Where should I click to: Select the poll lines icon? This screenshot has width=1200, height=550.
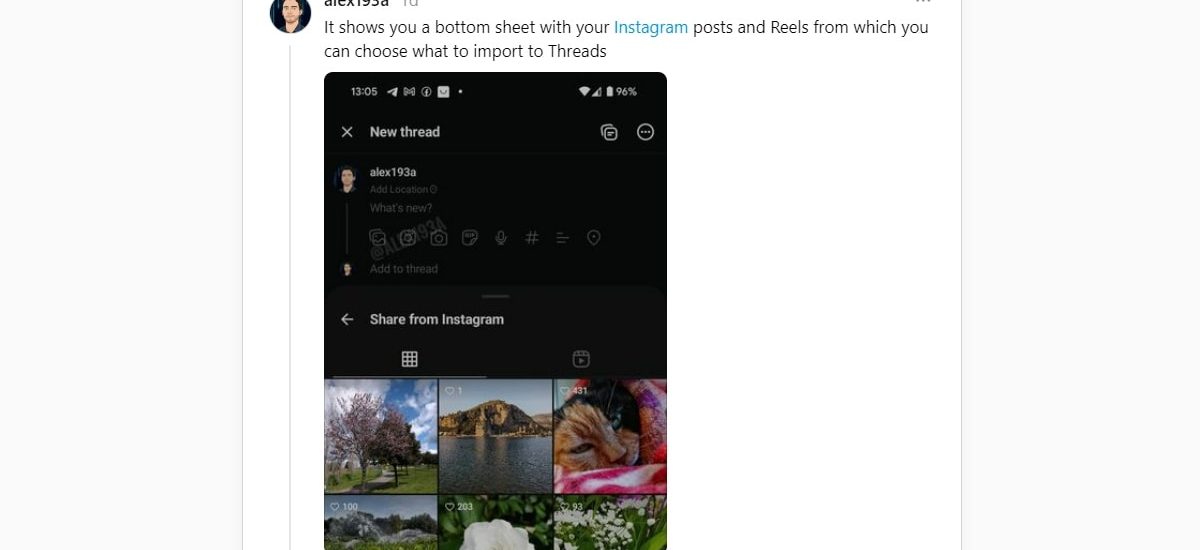(x=563, y=238)
